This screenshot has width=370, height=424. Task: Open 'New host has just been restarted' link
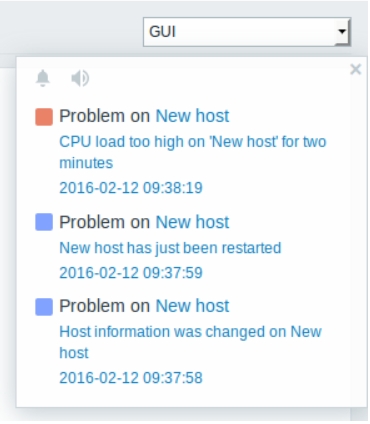(170, 248)
